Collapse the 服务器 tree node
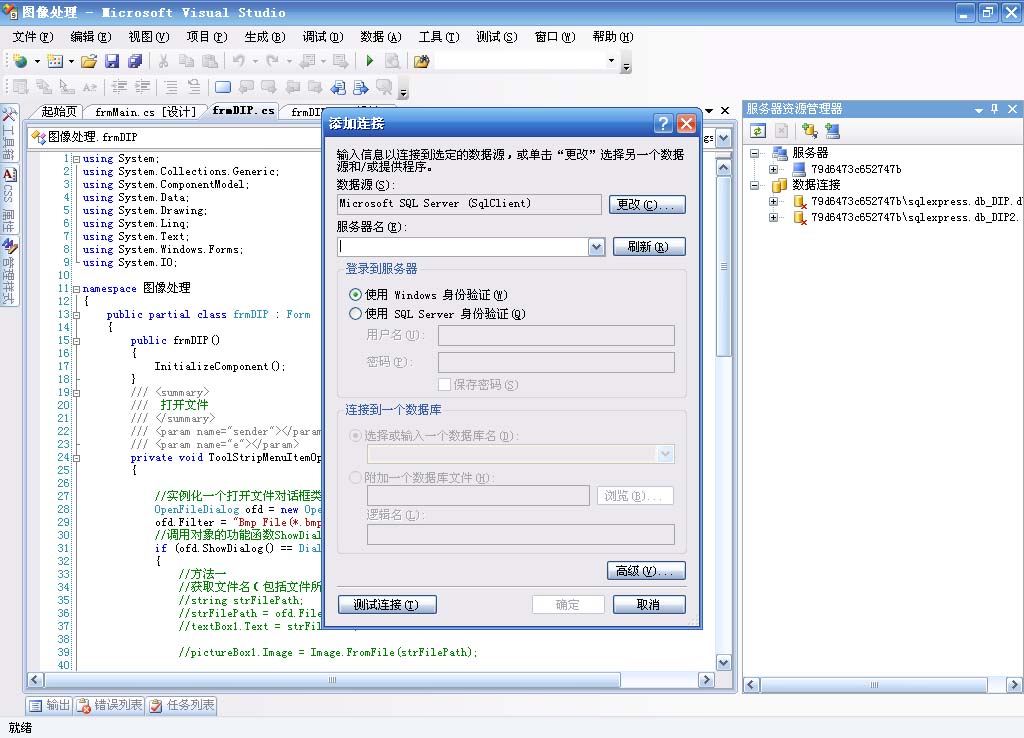Image resolution: width=1024 pixels, height=738 pixels. tap(754, 153)
